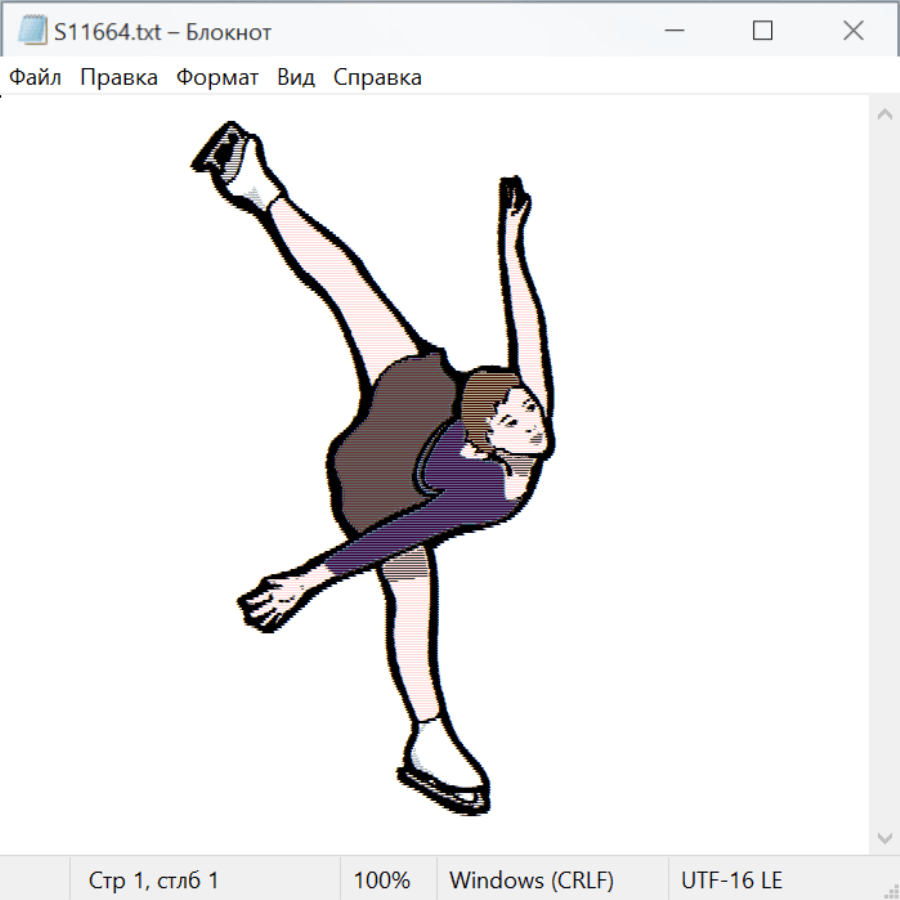Image resolution: width=900 pixels, height=900 pixels.
Task: Open the Справка menu
Action: coord(377,78)
